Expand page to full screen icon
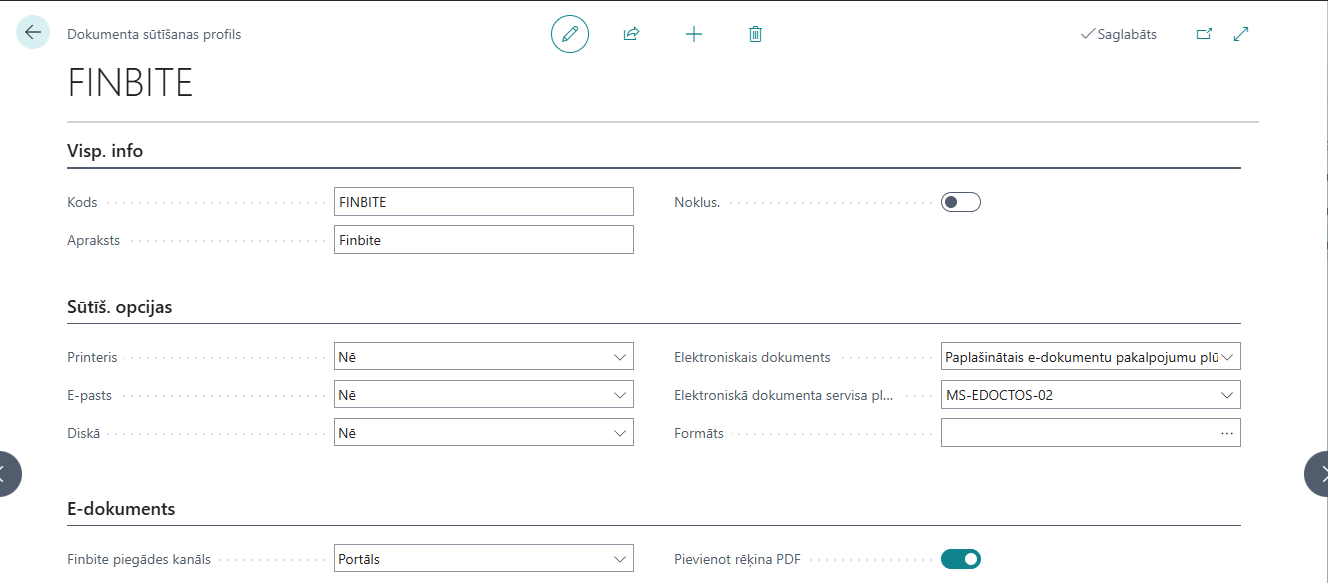Image resolution: width=1328 pixels, height=583 pixels. point(1241,34)
